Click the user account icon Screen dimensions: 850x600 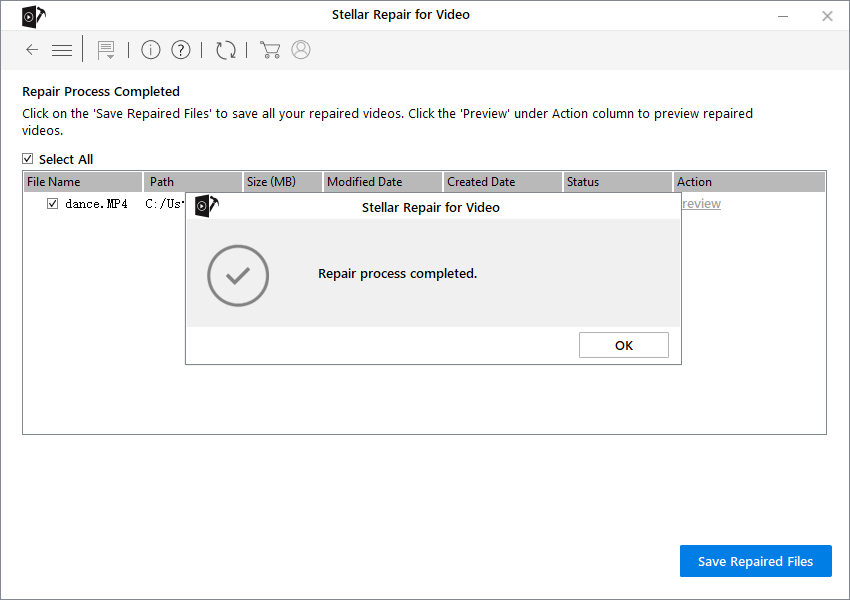tap(301, 50)
